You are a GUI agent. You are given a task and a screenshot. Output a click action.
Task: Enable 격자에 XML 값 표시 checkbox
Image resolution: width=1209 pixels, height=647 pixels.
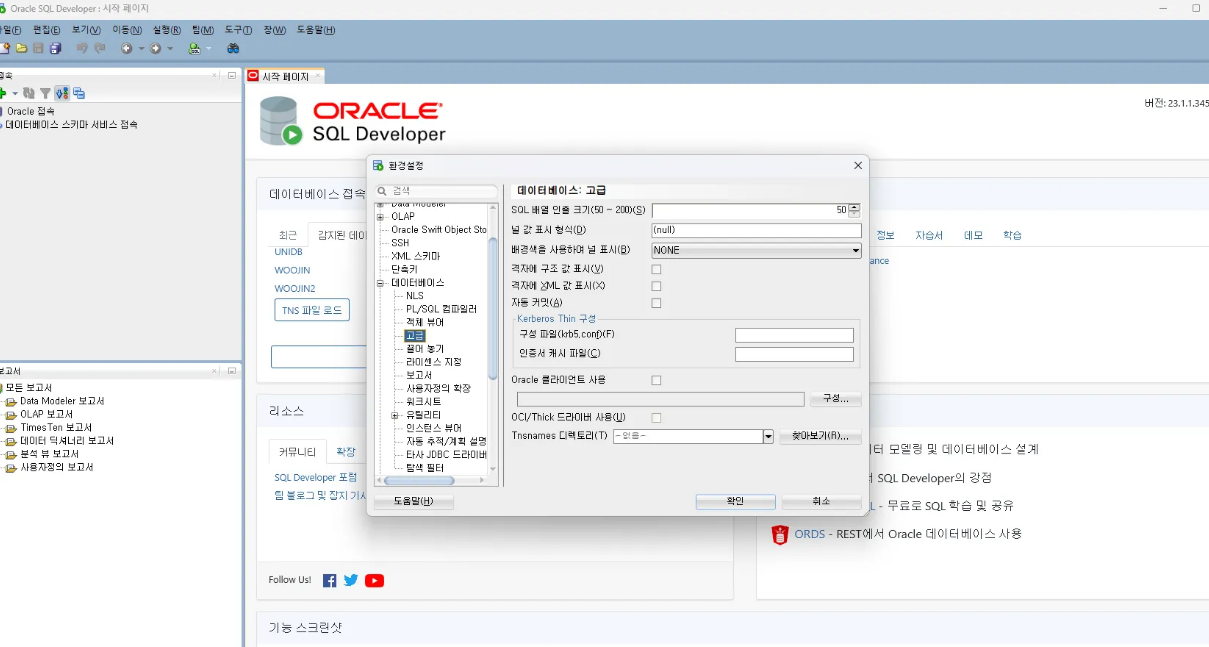click(656, 286)
